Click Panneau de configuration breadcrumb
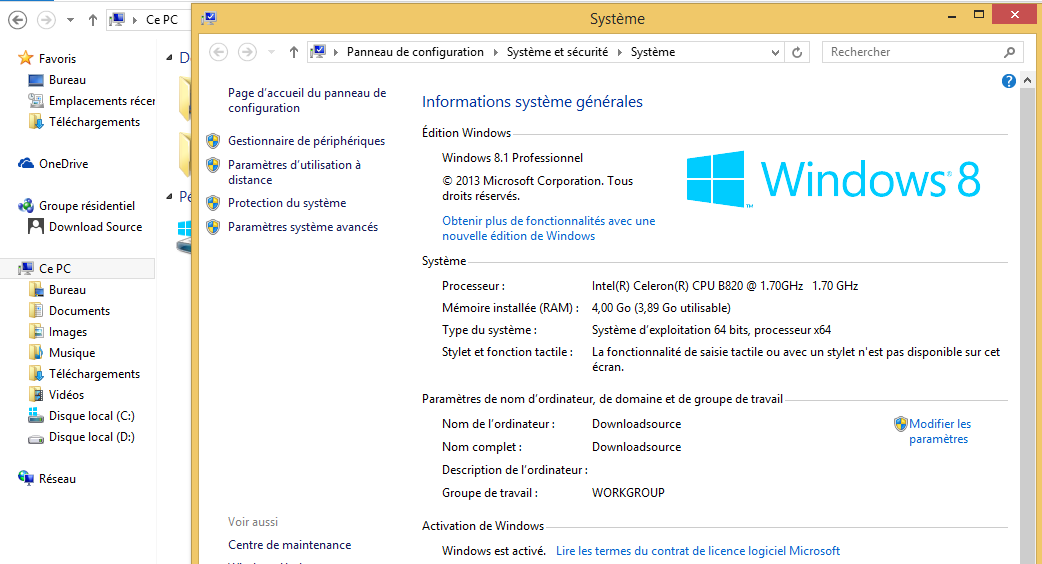Viewport: 1042px width, 564px height. click(x=415, y=52)
